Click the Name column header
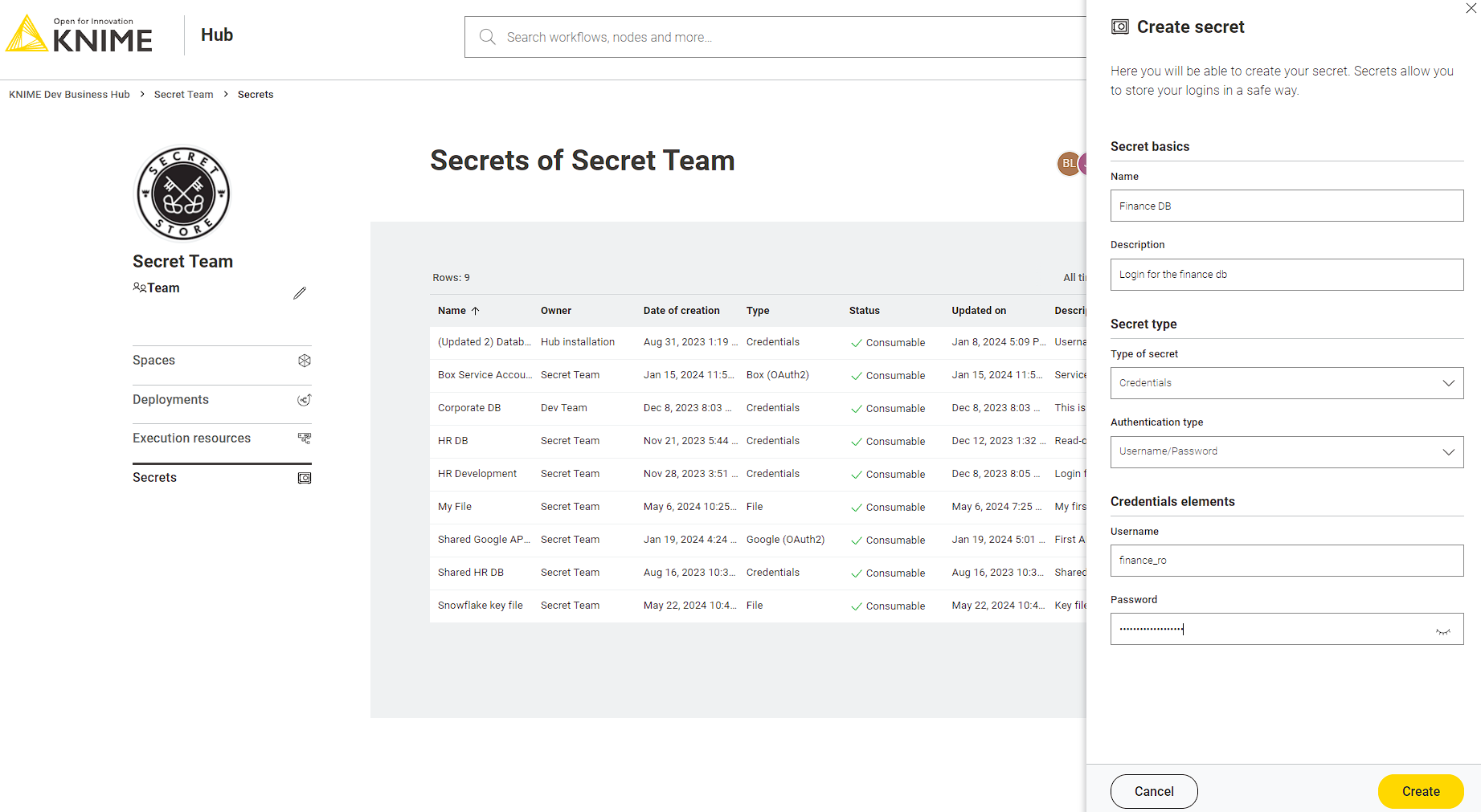This screenshot has height=812, width=1481. tap(452, 311)
